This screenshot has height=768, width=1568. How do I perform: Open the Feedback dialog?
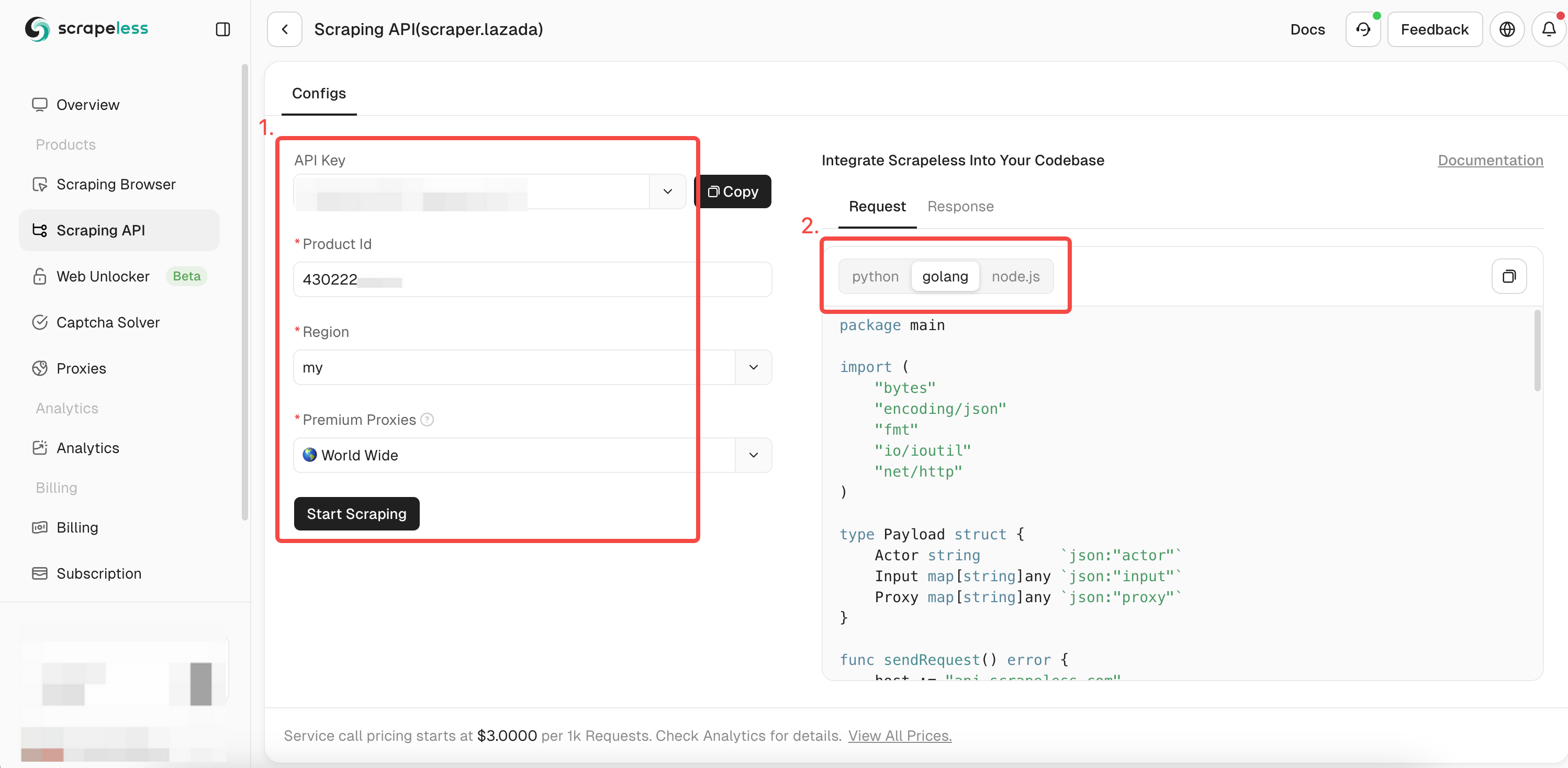click(x=1434, y=29)
